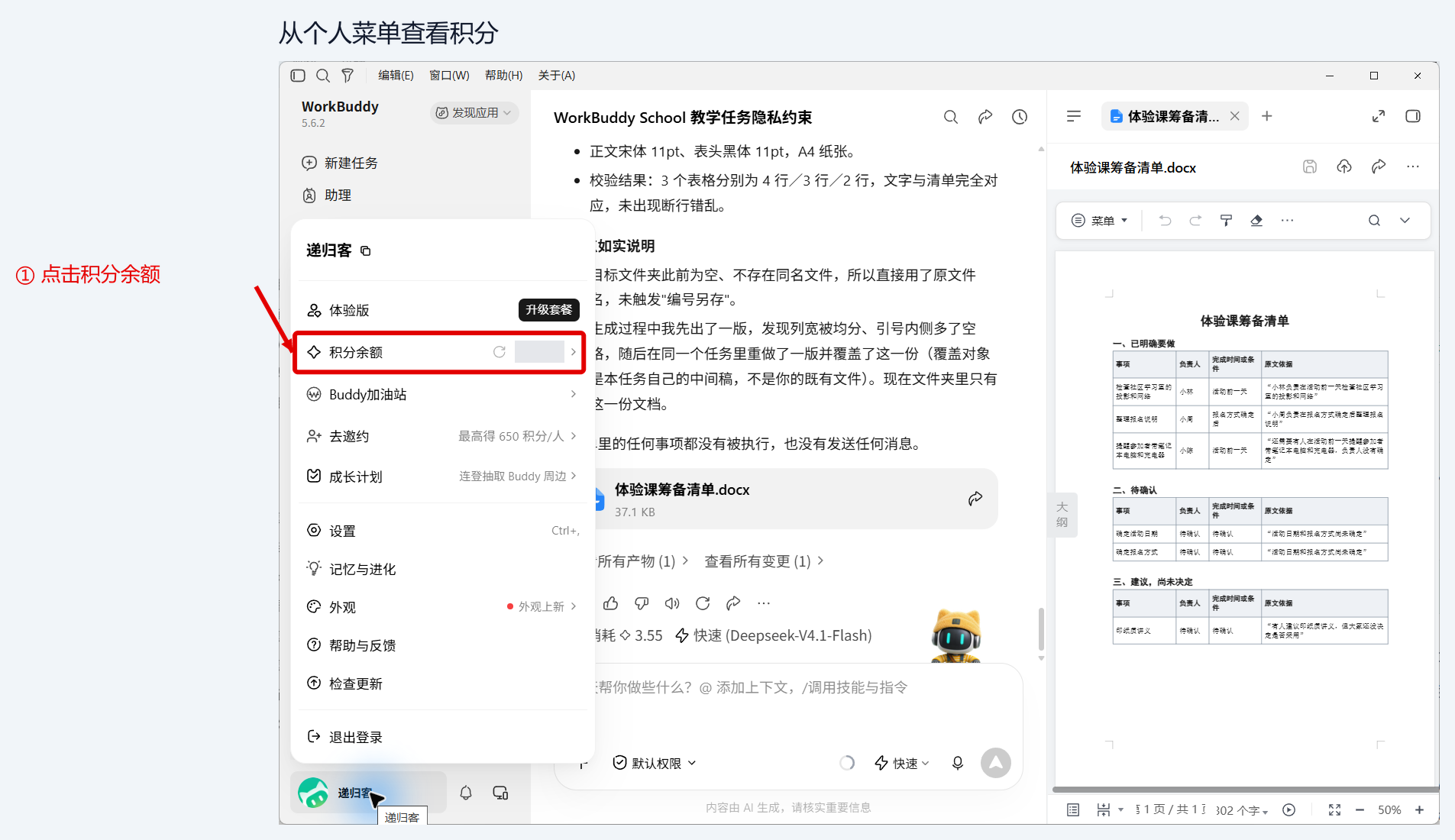This screenshot has height=840, width=1455.
Task: Toggle the sidebar panel icon in title bar
Action: pos(298,76)
